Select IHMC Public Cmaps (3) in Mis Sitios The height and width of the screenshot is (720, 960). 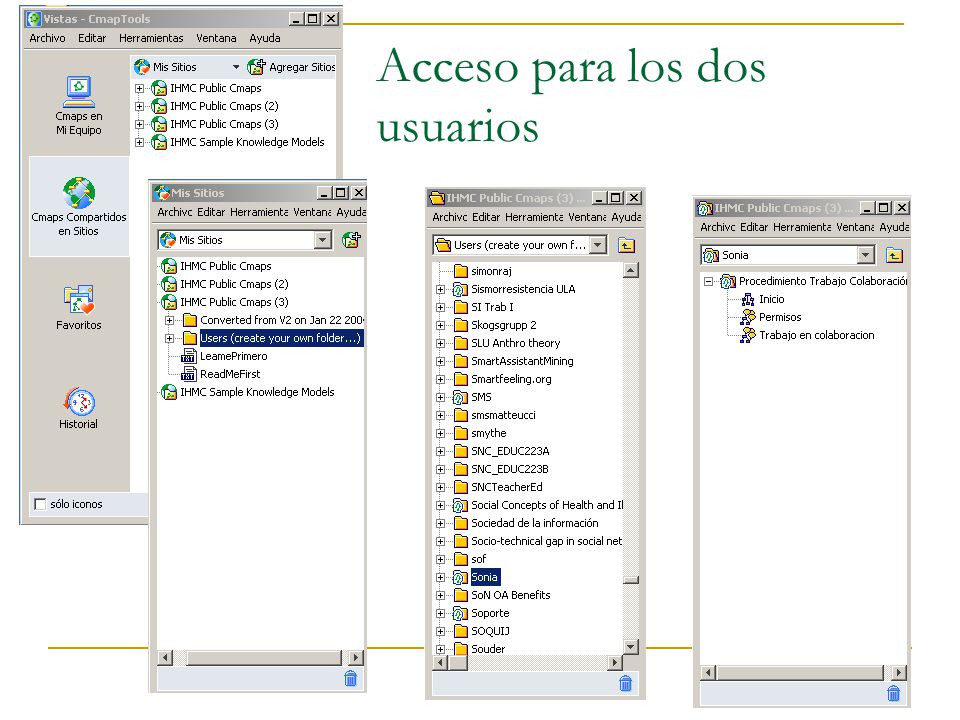[x=234, y=302]
